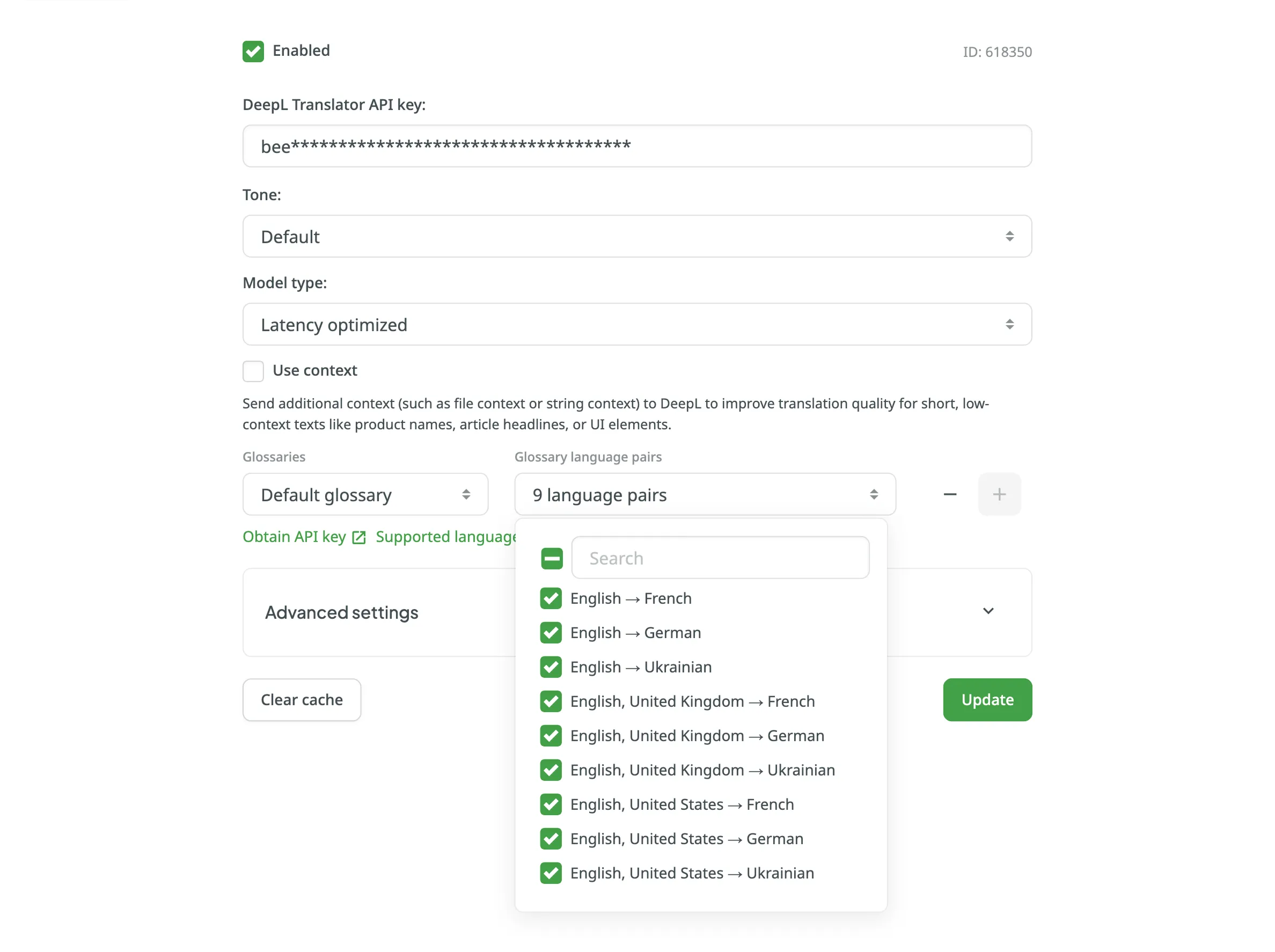The height and width of the screenshot is (952, 1275).
Task: Deselect English, United Kingdom → German pair
Action: point(551,736)
